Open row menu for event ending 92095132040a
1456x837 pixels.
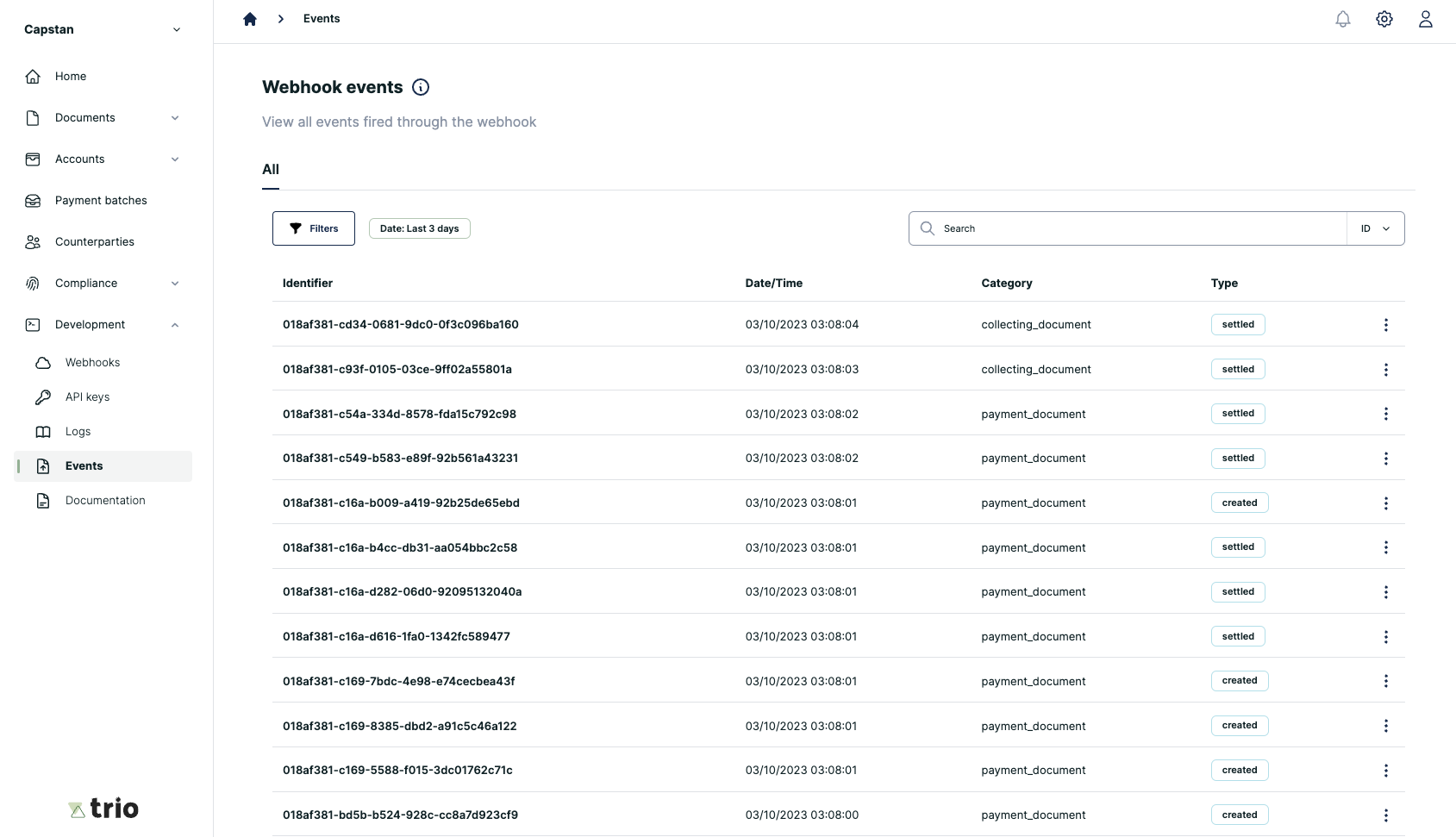1386,592
